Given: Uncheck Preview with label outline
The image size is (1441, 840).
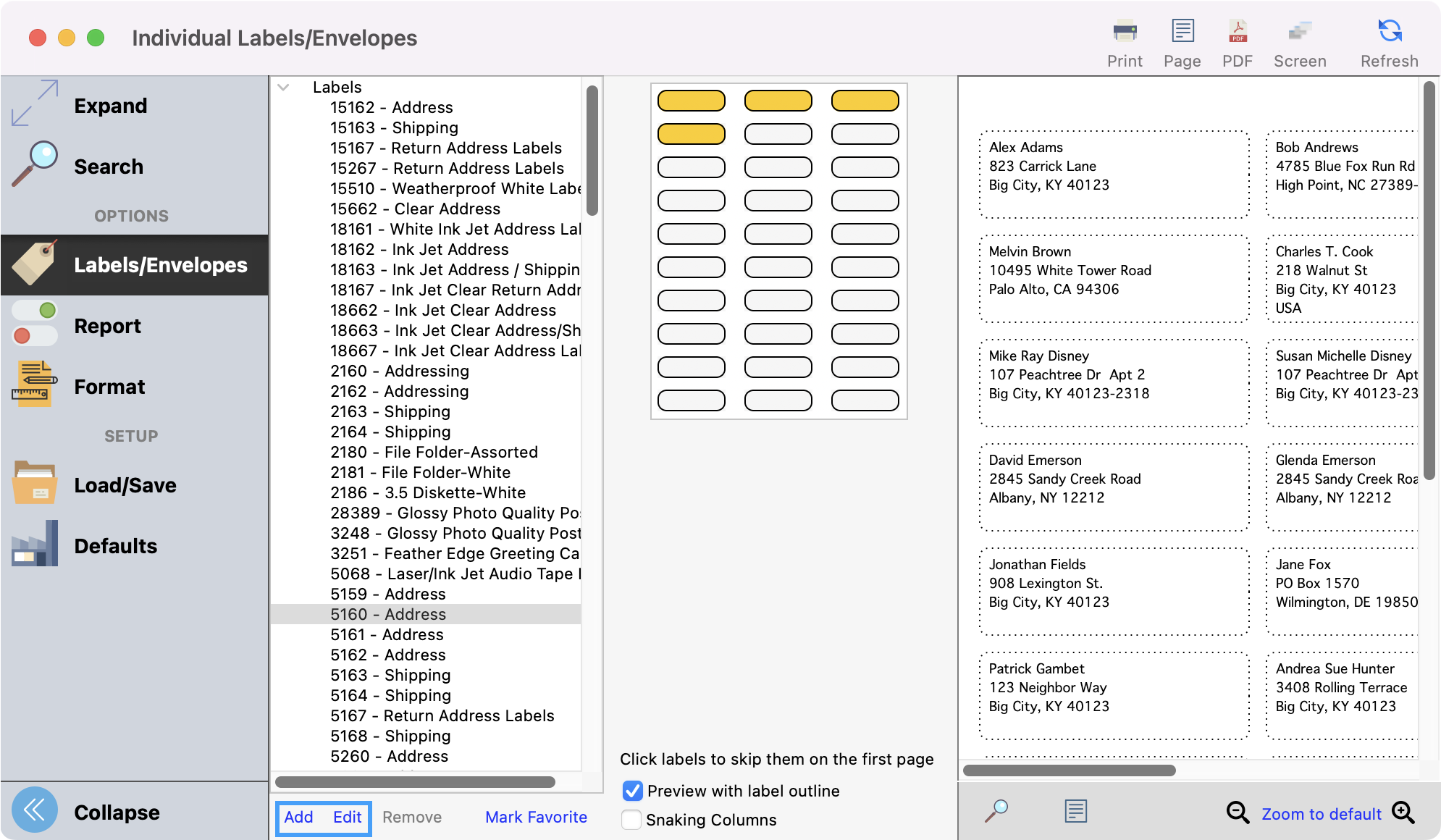Looking at the screenshot, I should pos(631,791).
